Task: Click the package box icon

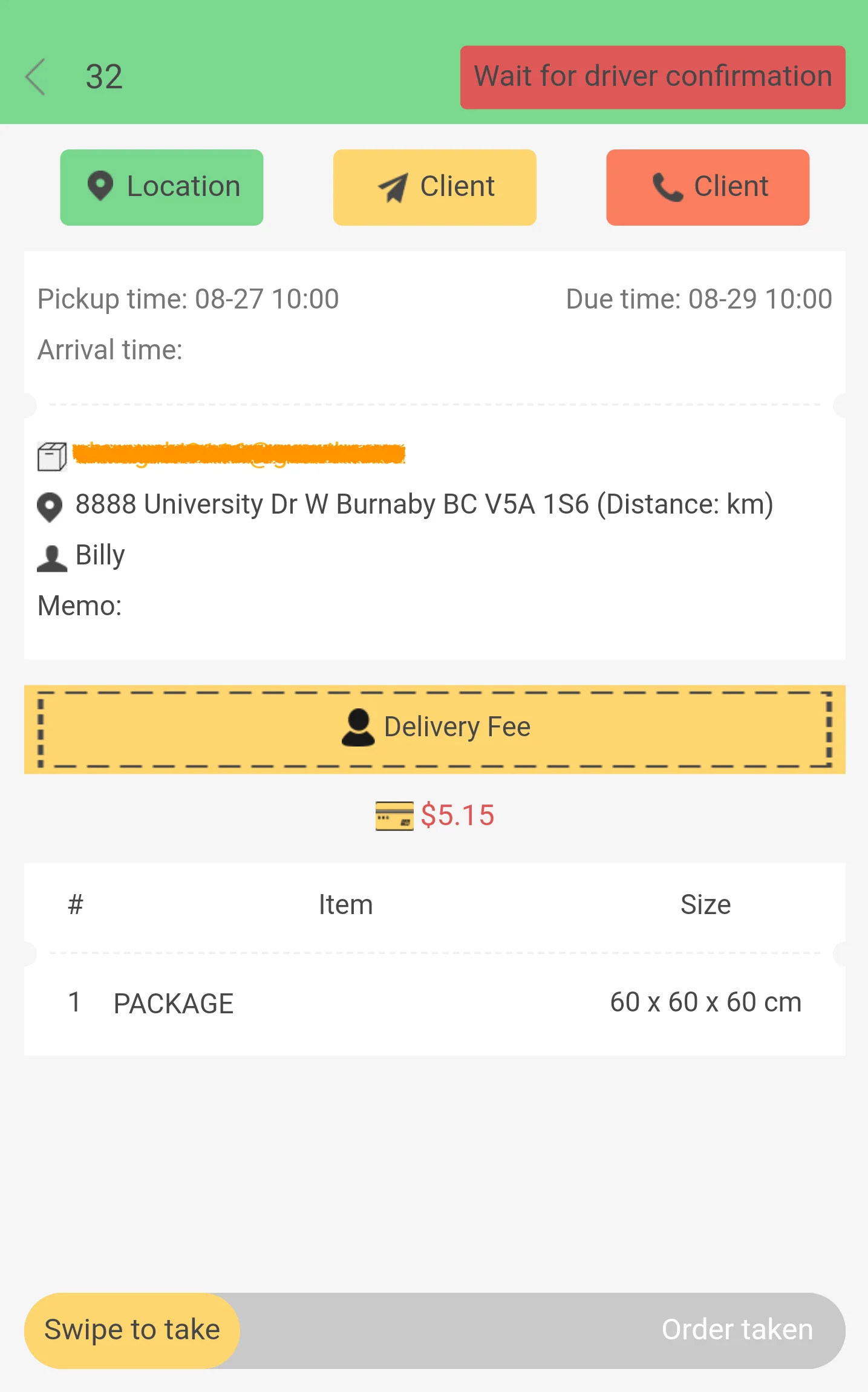Action: pyautogui.click(x=52, y=456)
